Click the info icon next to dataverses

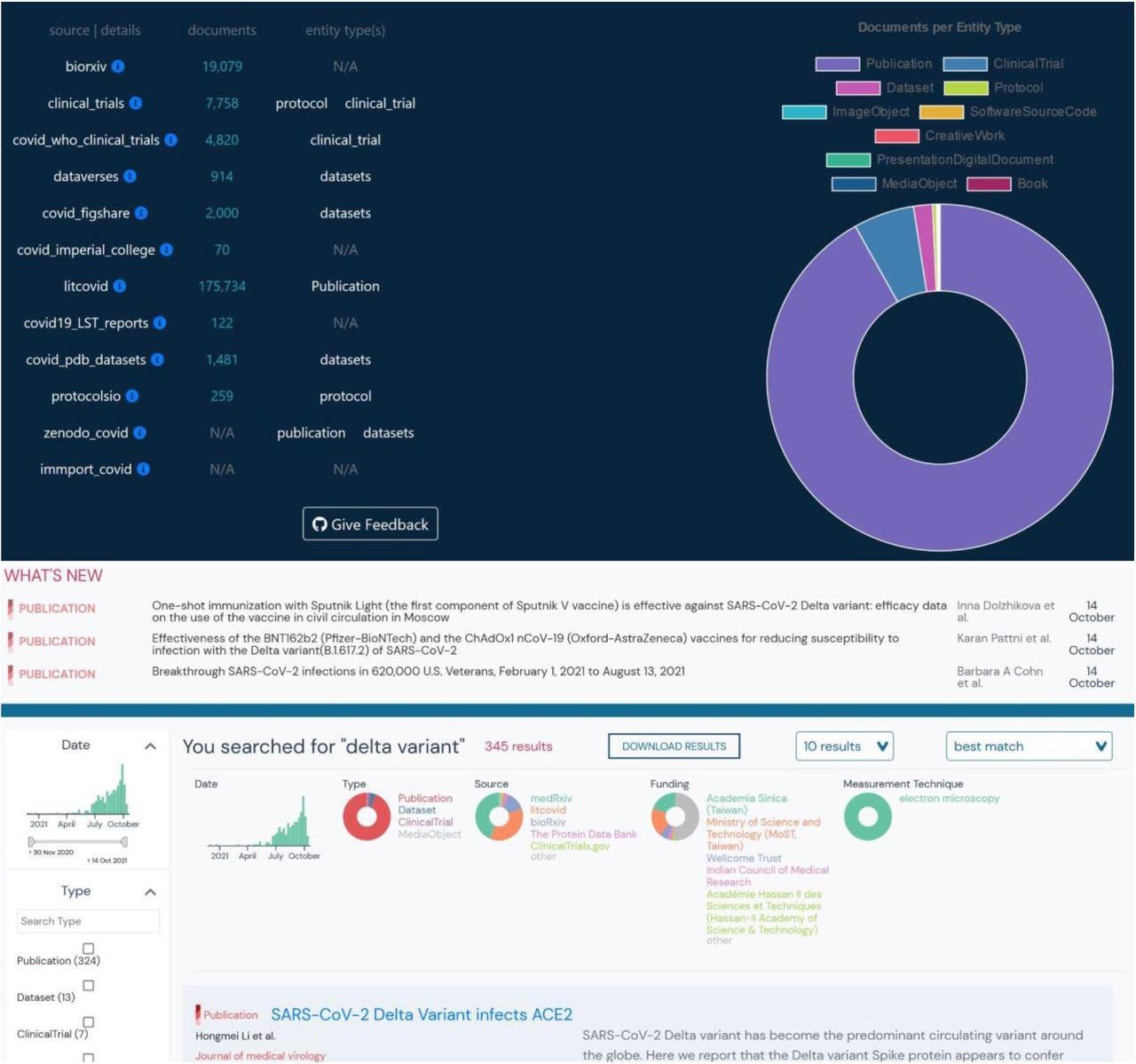130,177
